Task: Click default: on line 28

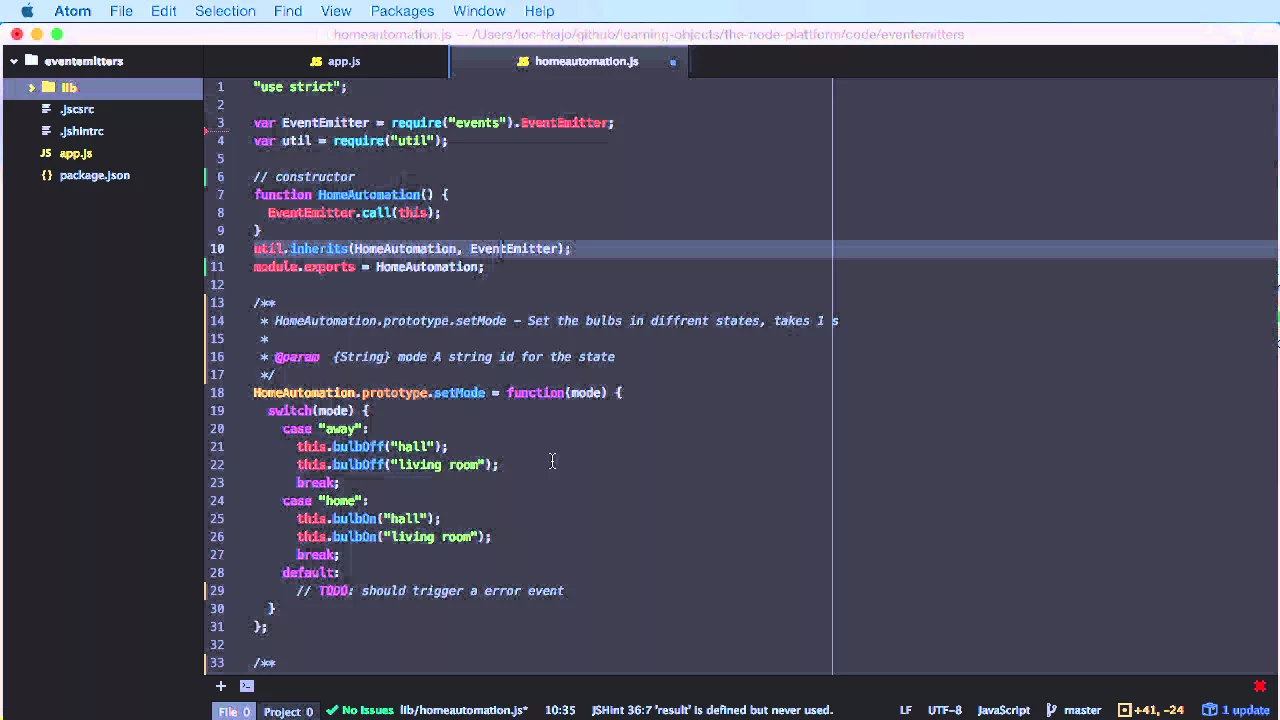Action: [310, 573]
